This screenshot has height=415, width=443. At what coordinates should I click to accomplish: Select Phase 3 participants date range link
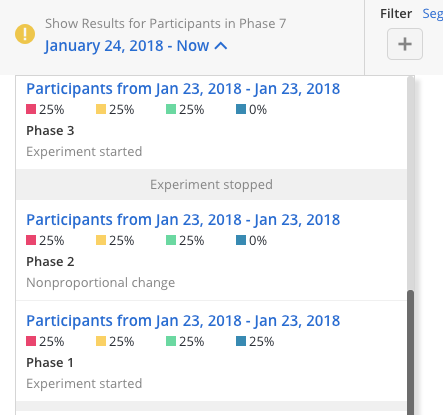(183, 89)
